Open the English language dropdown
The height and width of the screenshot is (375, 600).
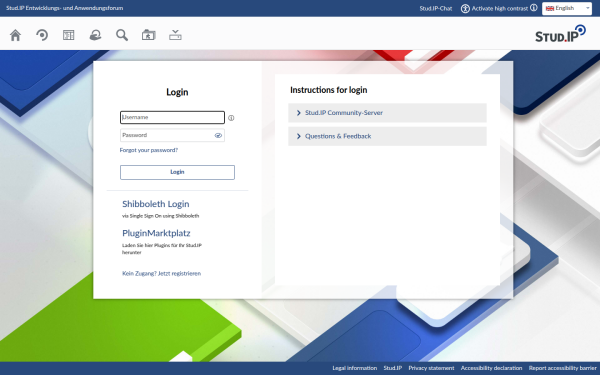567,8
